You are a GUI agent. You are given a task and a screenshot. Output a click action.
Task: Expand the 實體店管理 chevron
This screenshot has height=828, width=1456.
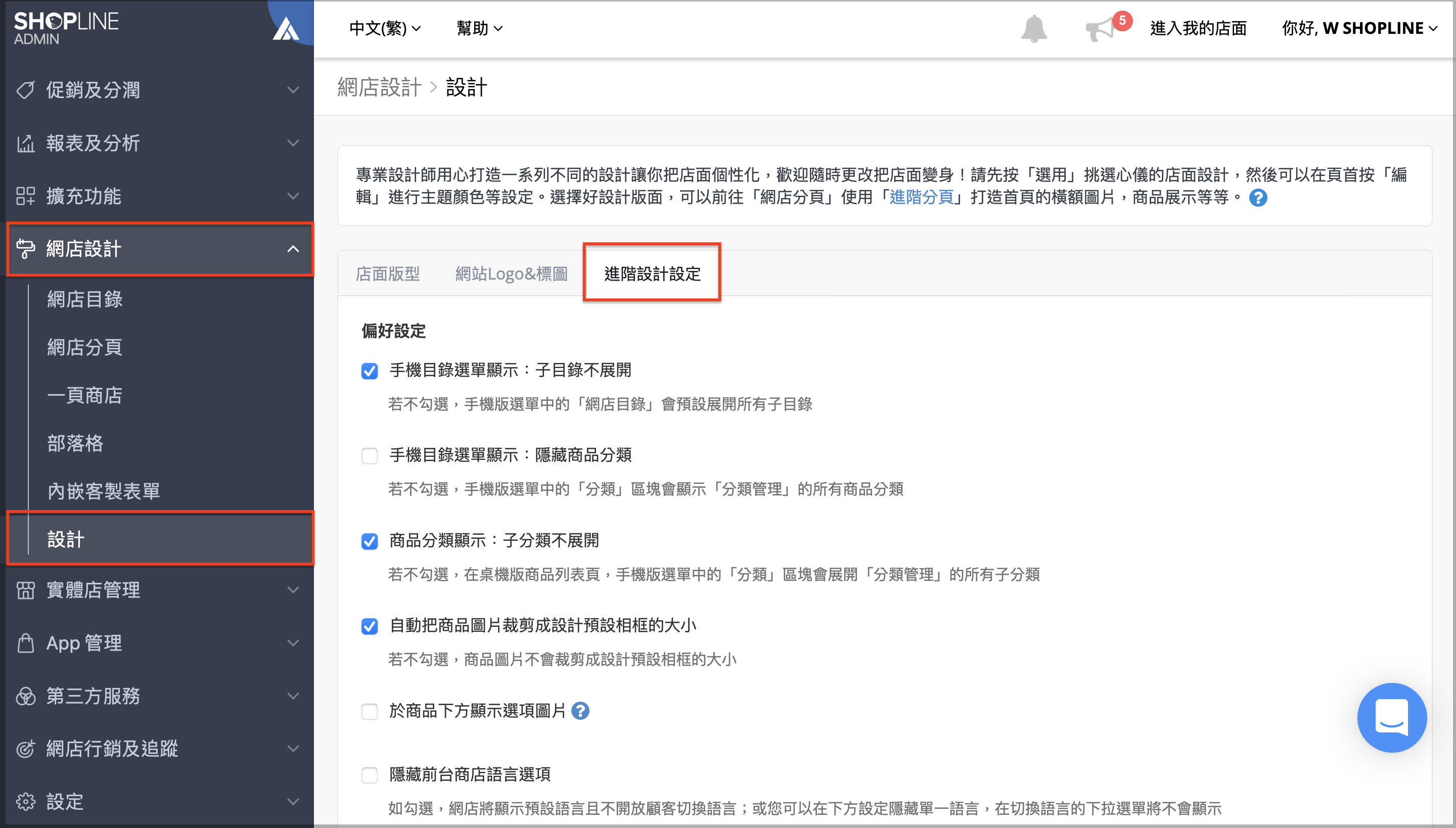(x=293, y=590)
